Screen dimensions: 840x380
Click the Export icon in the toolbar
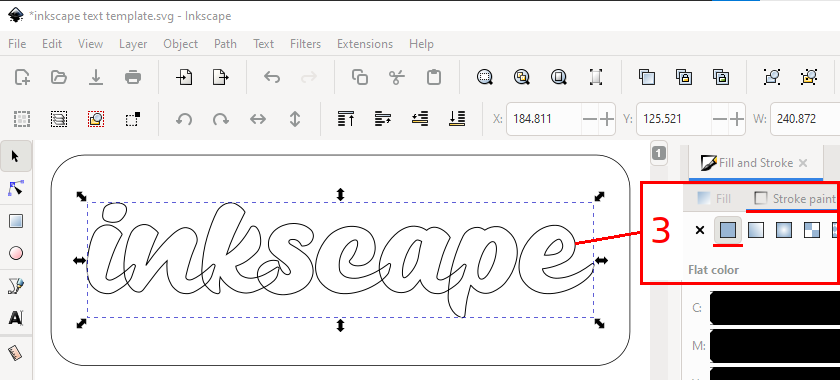pyautogui.click(x=221, y=77)
